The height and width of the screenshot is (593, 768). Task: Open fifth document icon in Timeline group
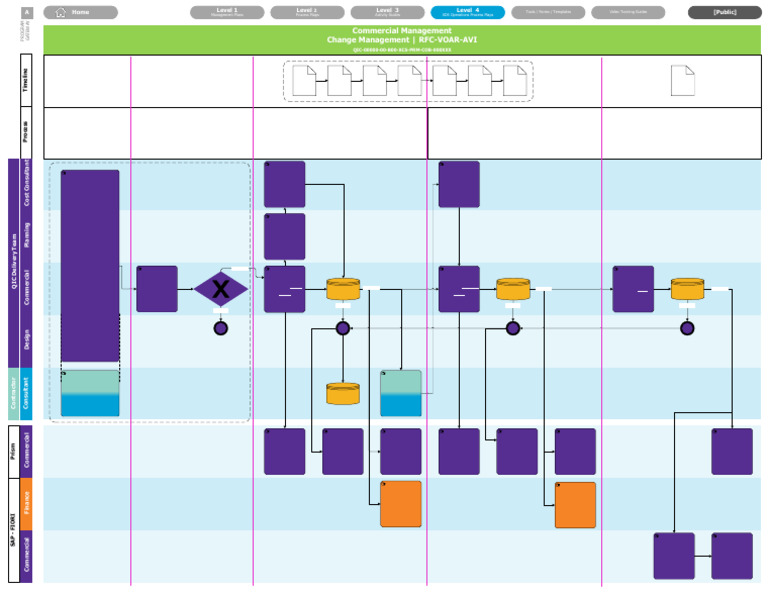point(445,80)
